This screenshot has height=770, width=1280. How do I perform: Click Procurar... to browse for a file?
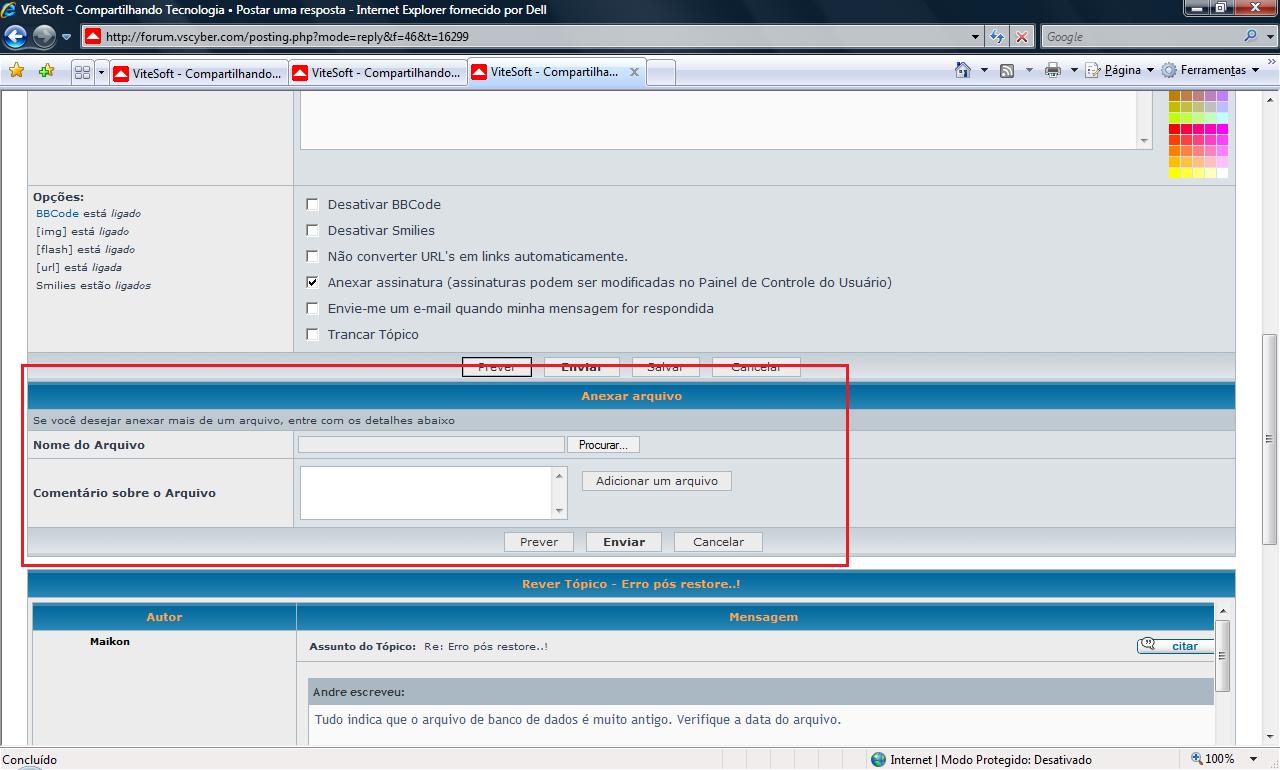[x=603, y=444]
